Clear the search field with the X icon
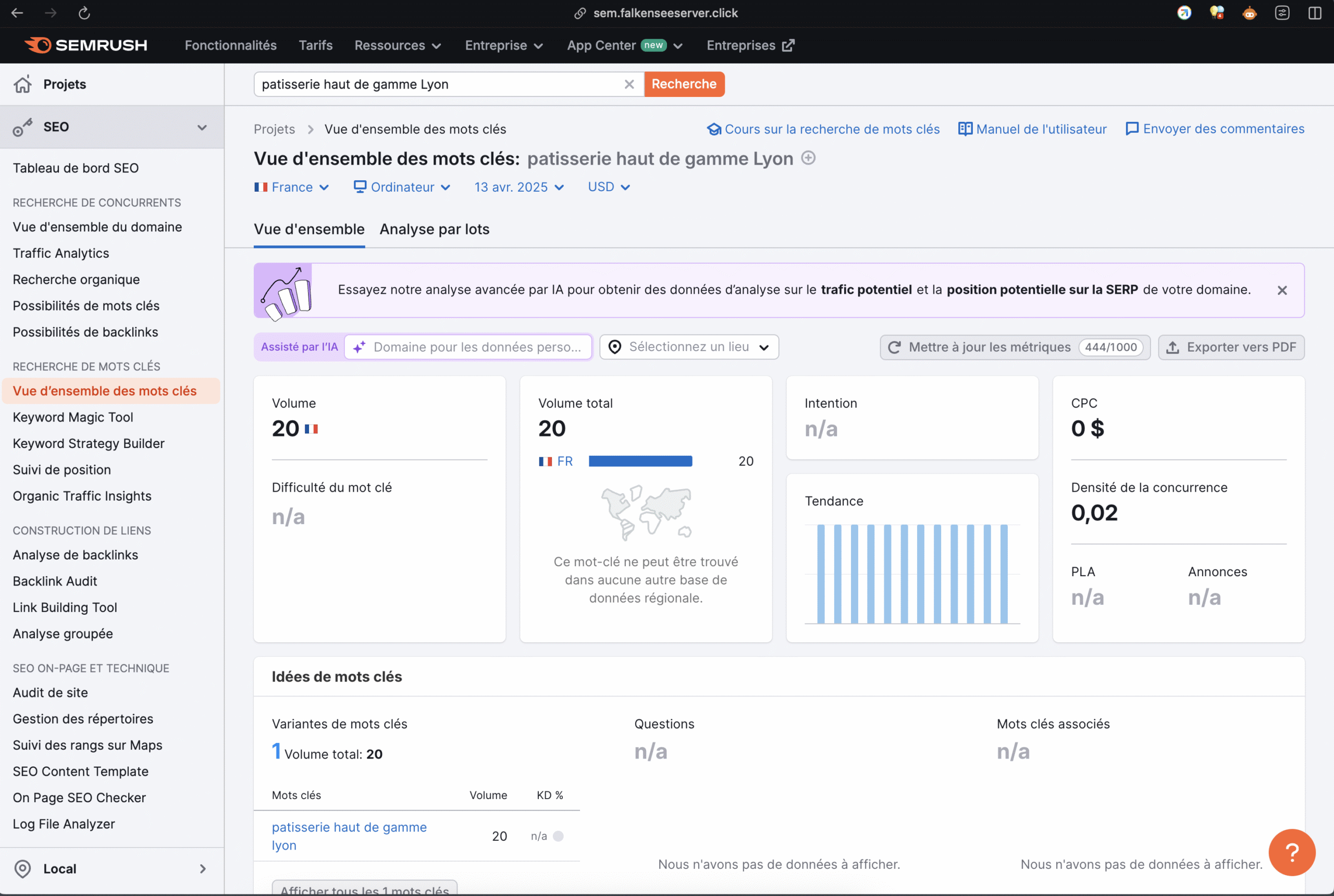Viewport: 1334px width, 896px height. [x=629, y=84]
